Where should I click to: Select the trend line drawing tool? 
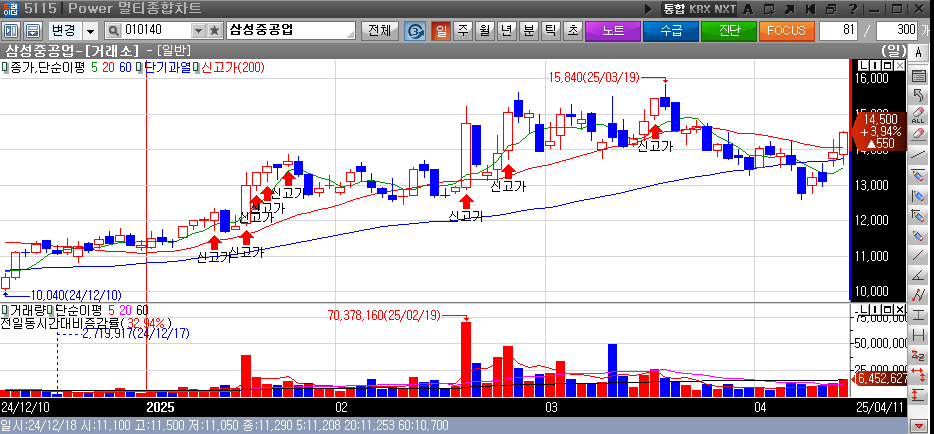click(918, 155)
